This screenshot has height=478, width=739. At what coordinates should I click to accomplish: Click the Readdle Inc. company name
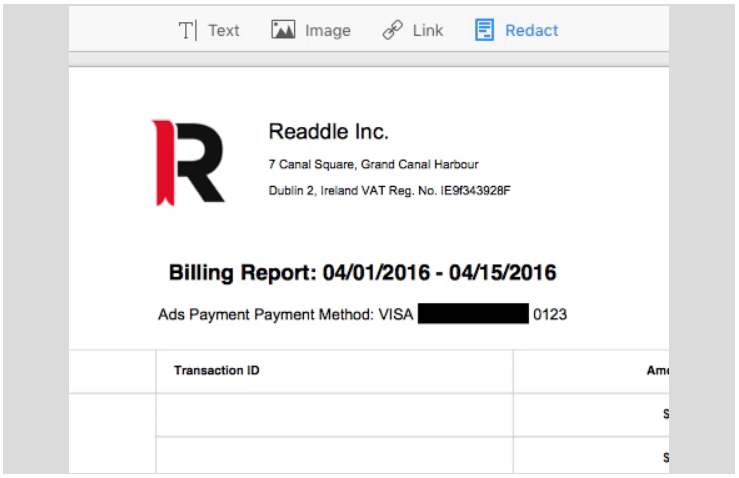(328, 132)
